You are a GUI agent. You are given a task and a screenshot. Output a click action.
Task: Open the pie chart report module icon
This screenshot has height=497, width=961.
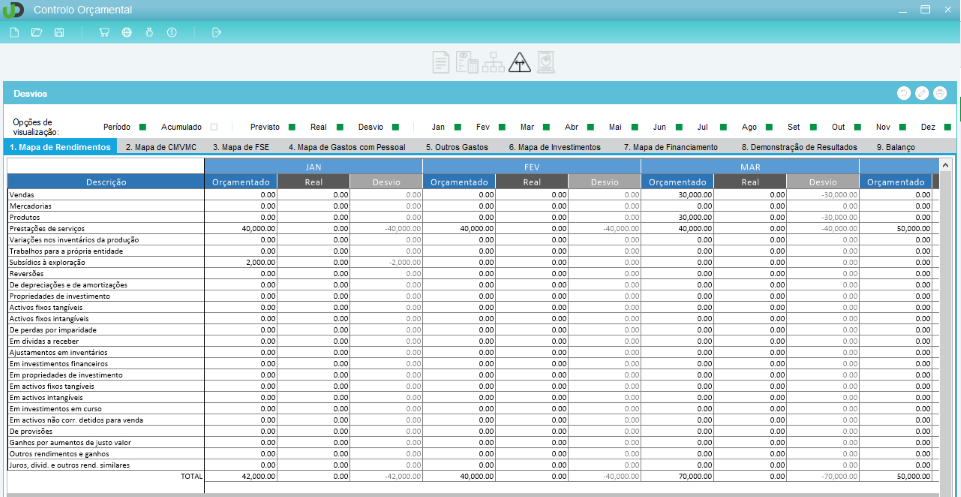545,63
